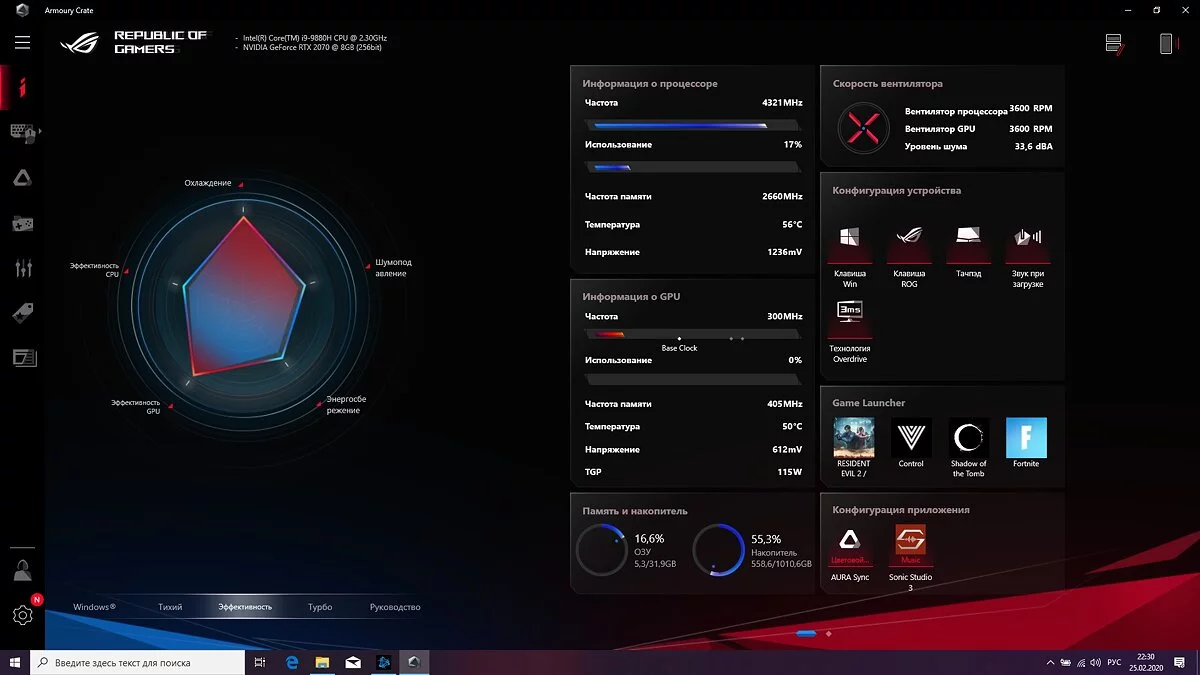The width and height of the screenshot is (1200, 675).
Task: Click the noise level value 33,6 dBA
Action: (x=1033, y=147)
